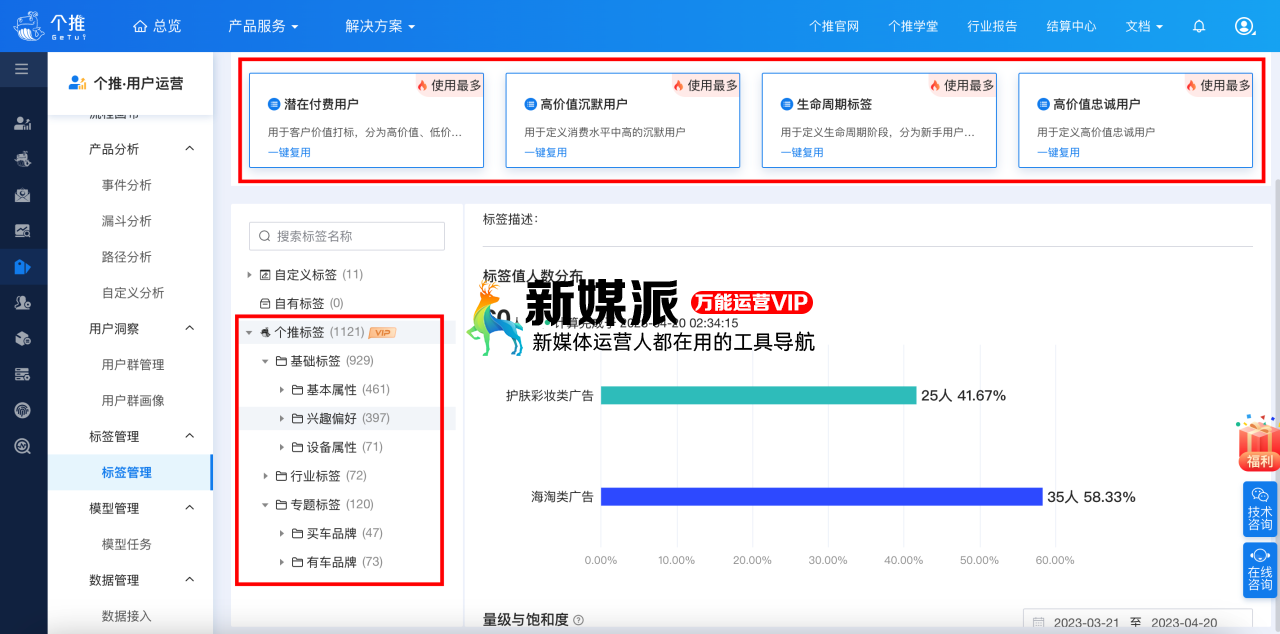Click the 个推·用户运营 header icon
This screenshot has width=1280, height=634.
coord(77,83)
